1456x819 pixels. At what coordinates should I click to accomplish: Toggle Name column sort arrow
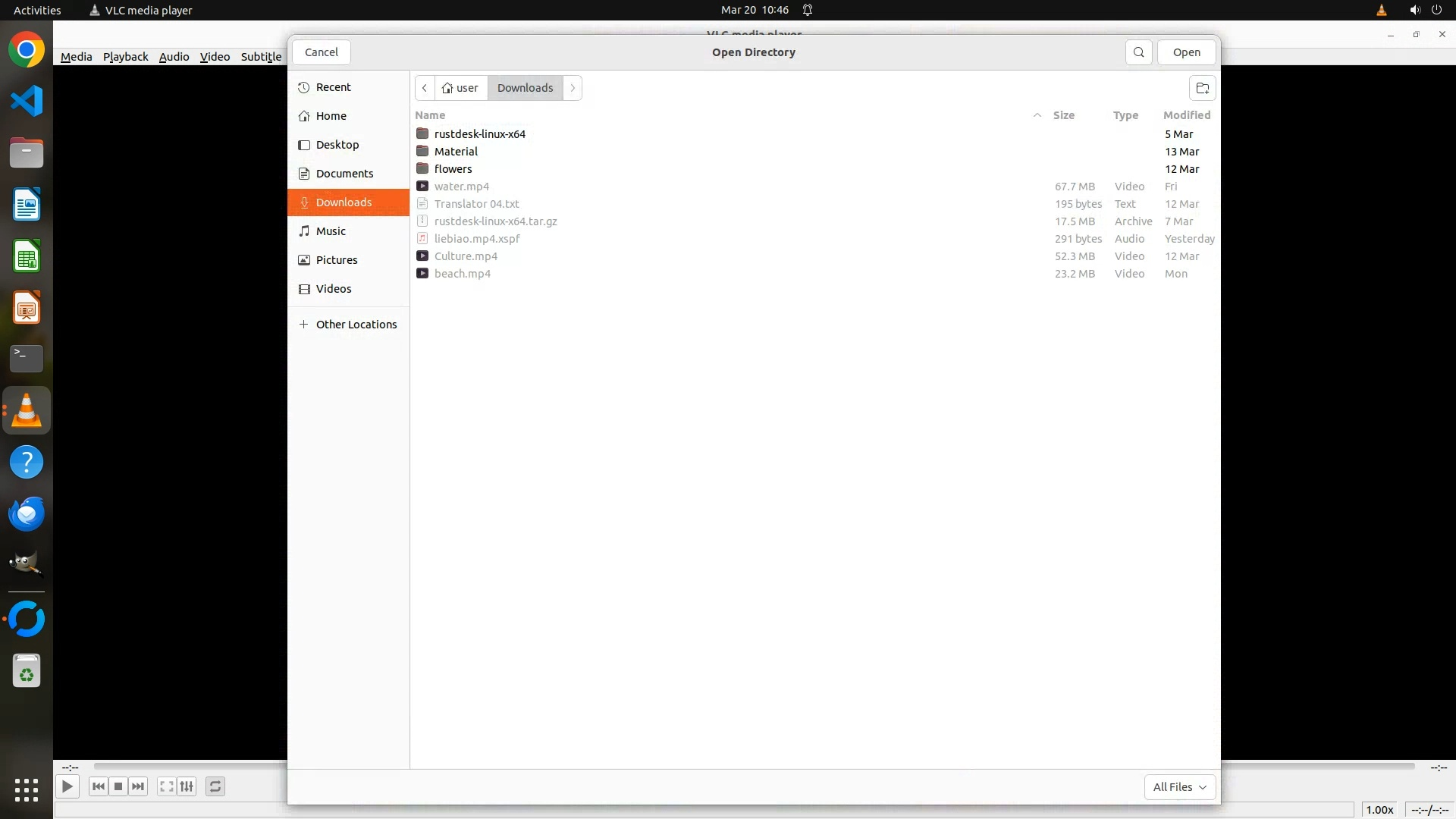[x=1037, y=115]
